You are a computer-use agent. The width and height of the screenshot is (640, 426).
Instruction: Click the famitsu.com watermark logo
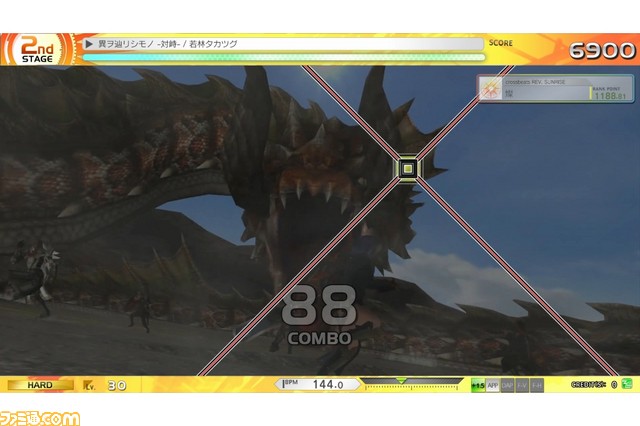[40, 415]
